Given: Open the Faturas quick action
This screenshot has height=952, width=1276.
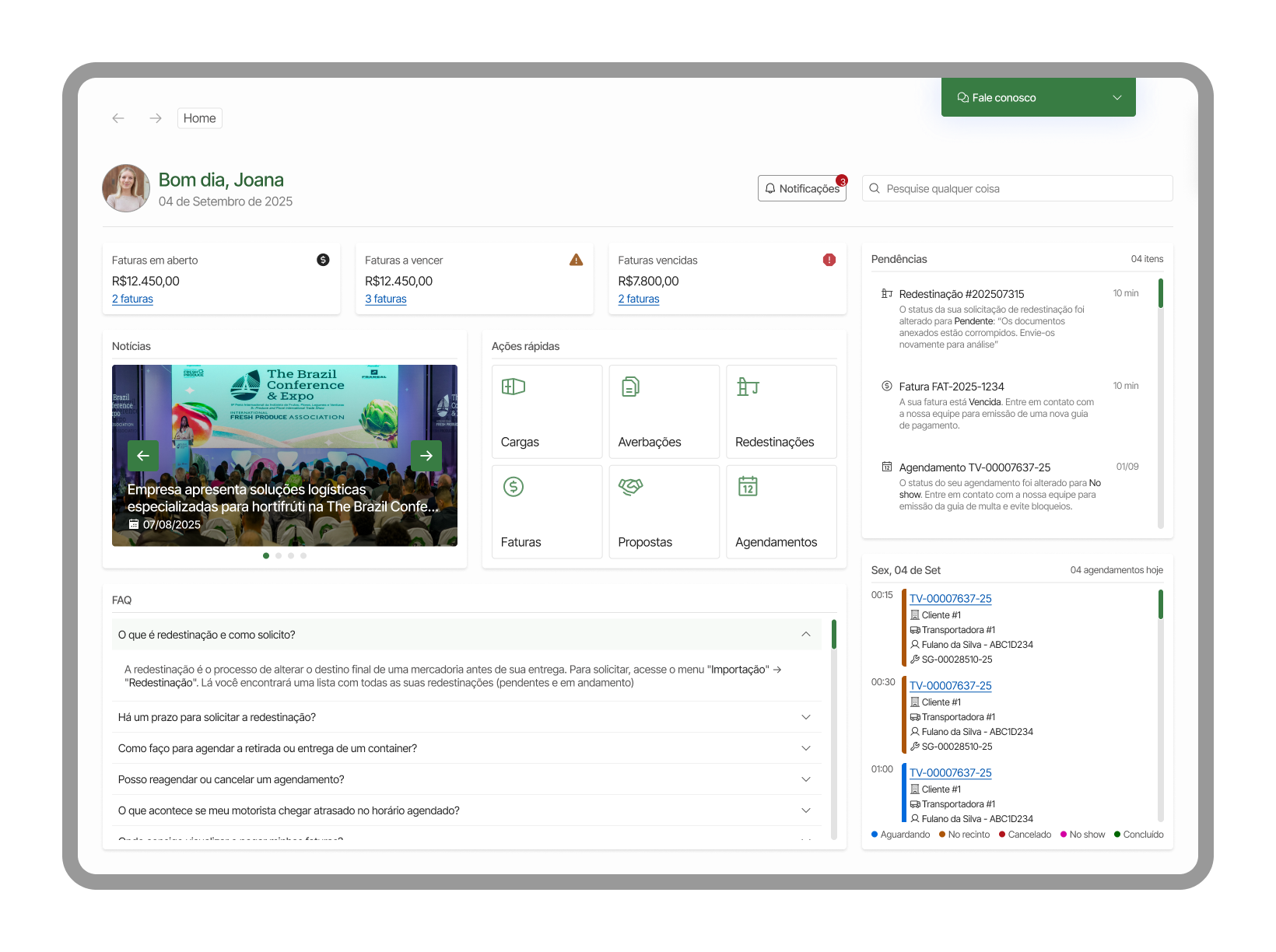Looking at the screenshot, I should (547, 512).
